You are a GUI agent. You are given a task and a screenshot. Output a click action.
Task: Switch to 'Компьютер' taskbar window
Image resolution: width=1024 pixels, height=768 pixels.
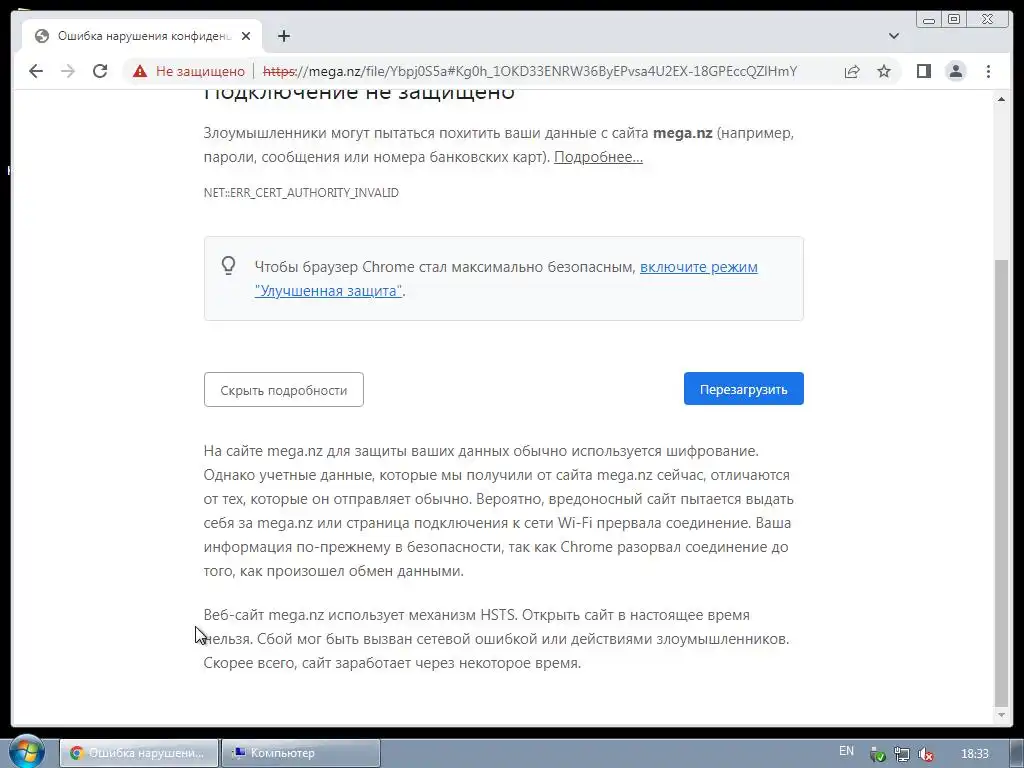300,753
